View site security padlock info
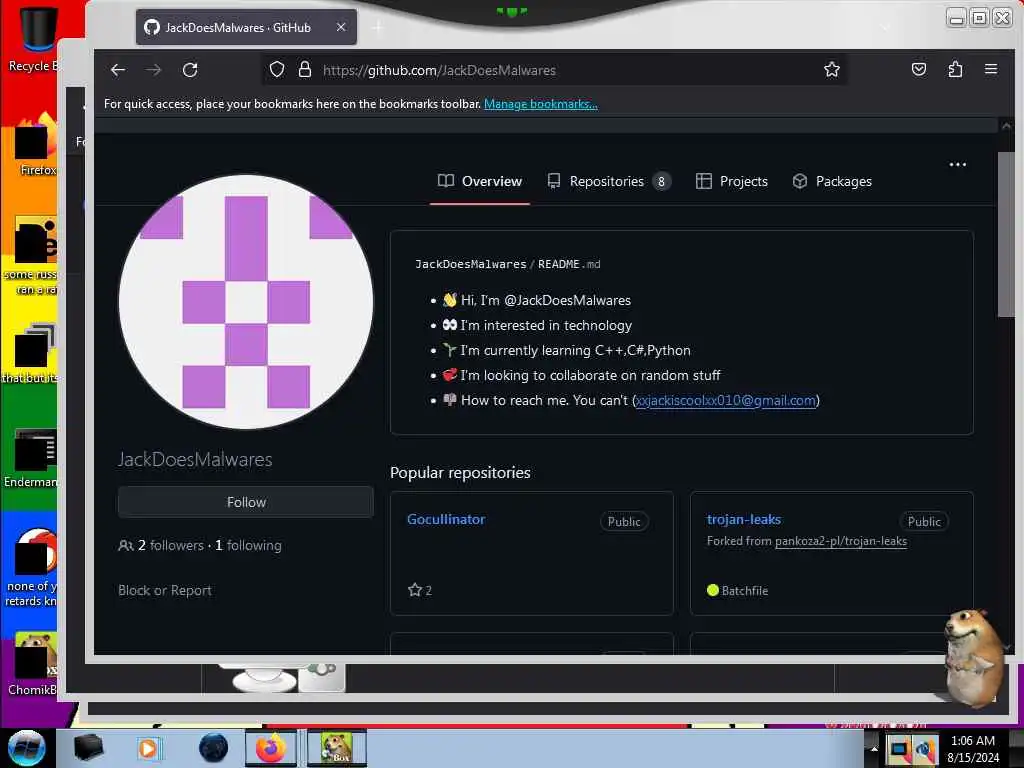This screenshot has width=1024, height=768. tap(304, 69)
